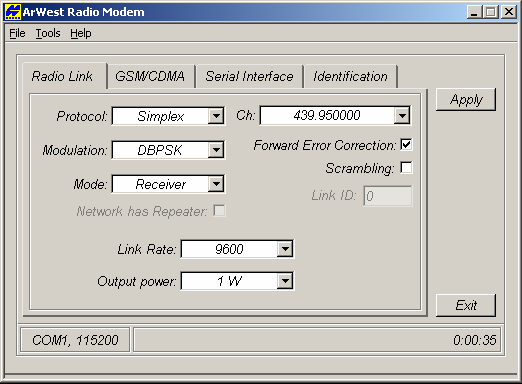Open the Identification tab

pyautogui.click(x=350, y=76)
